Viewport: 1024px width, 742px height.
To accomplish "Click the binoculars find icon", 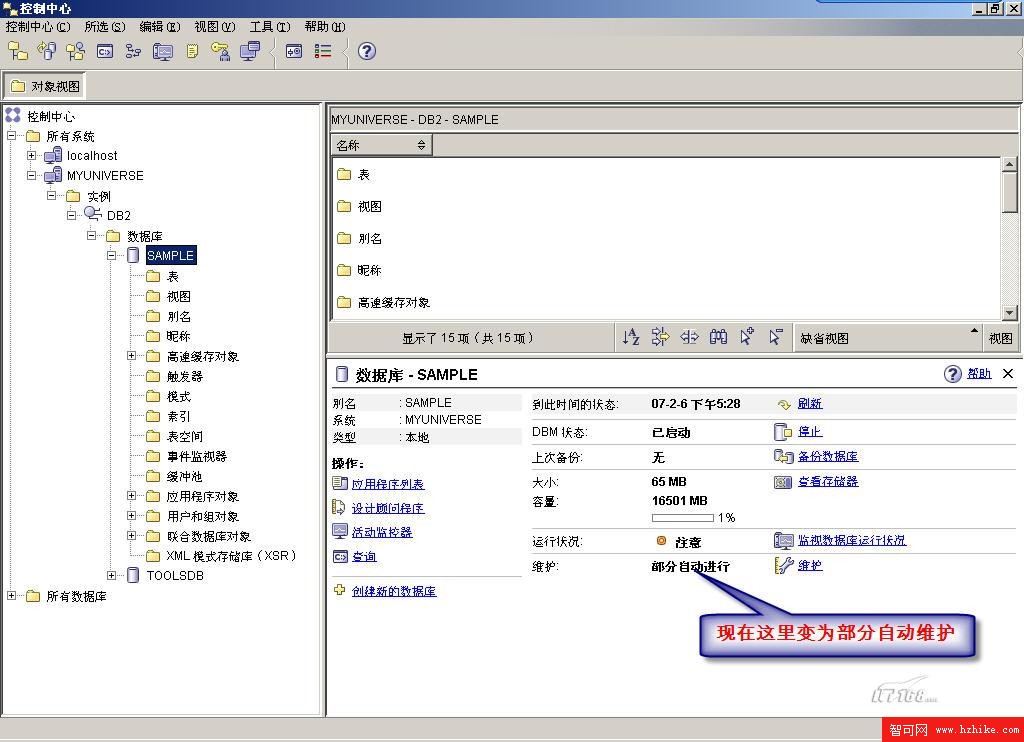I will 718,337.
